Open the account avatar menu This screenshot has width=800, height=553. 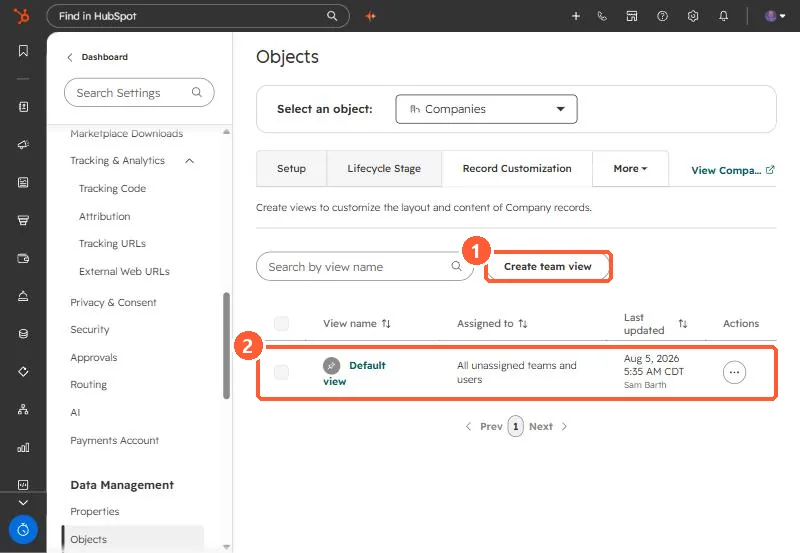click(774, 16)
